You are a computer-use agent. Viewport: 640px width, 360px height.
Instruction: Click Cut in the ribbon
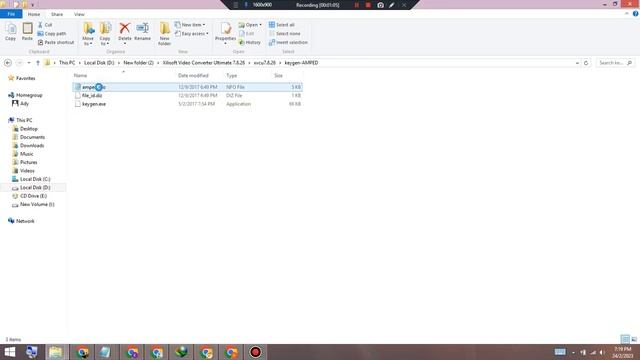(x=45, y=25)
